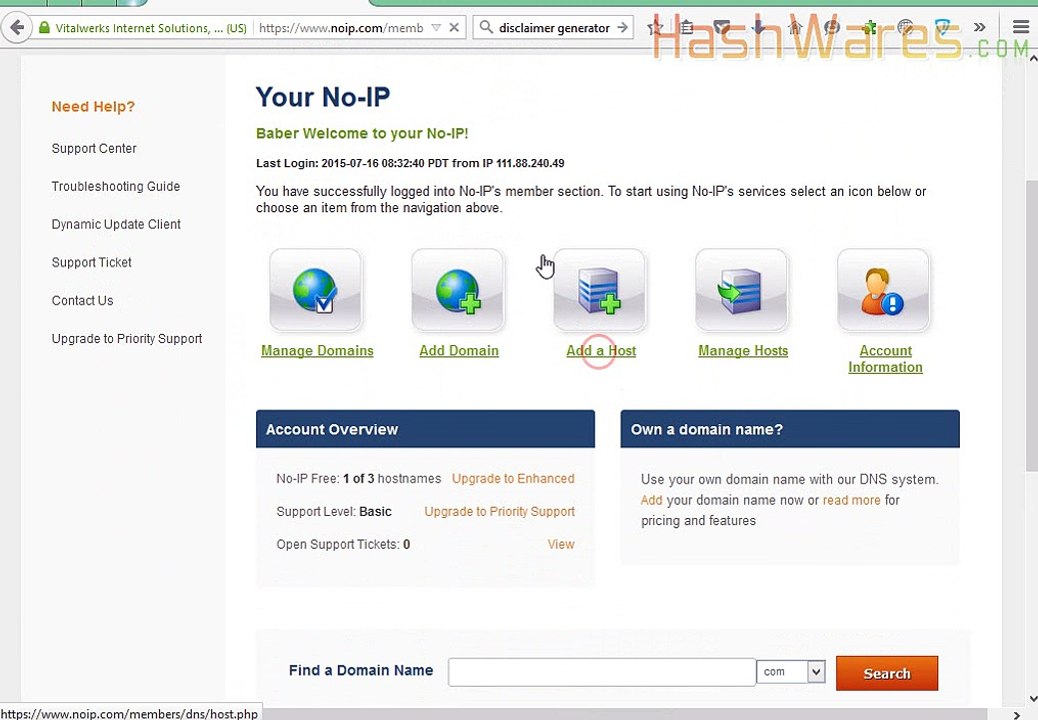Image resolution: width=1038 pixels, height=720 pixels.
Task: Open the downloads arrow icon
Action: (759, 28)
